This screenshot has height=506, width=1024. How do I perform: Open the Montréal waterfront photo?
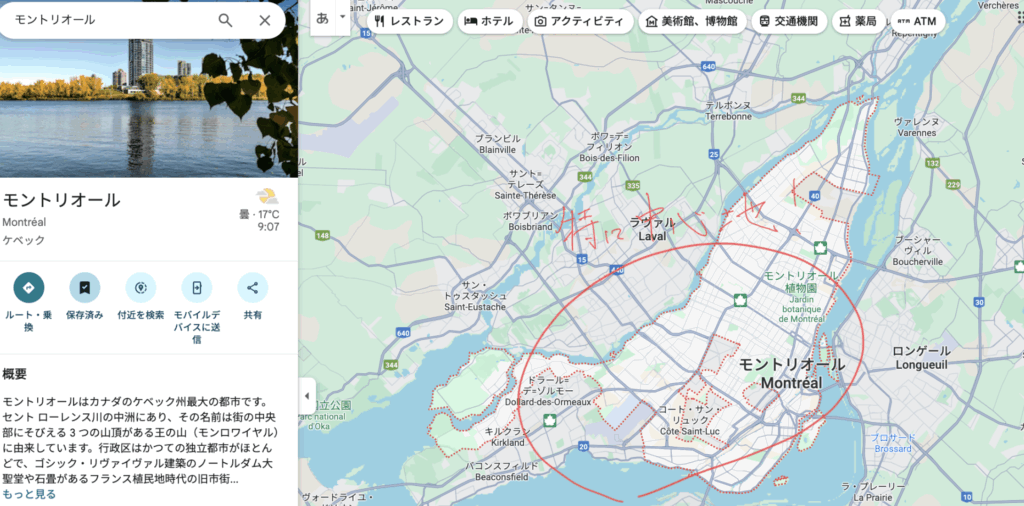pyautogui.click(x=149, y=108)
